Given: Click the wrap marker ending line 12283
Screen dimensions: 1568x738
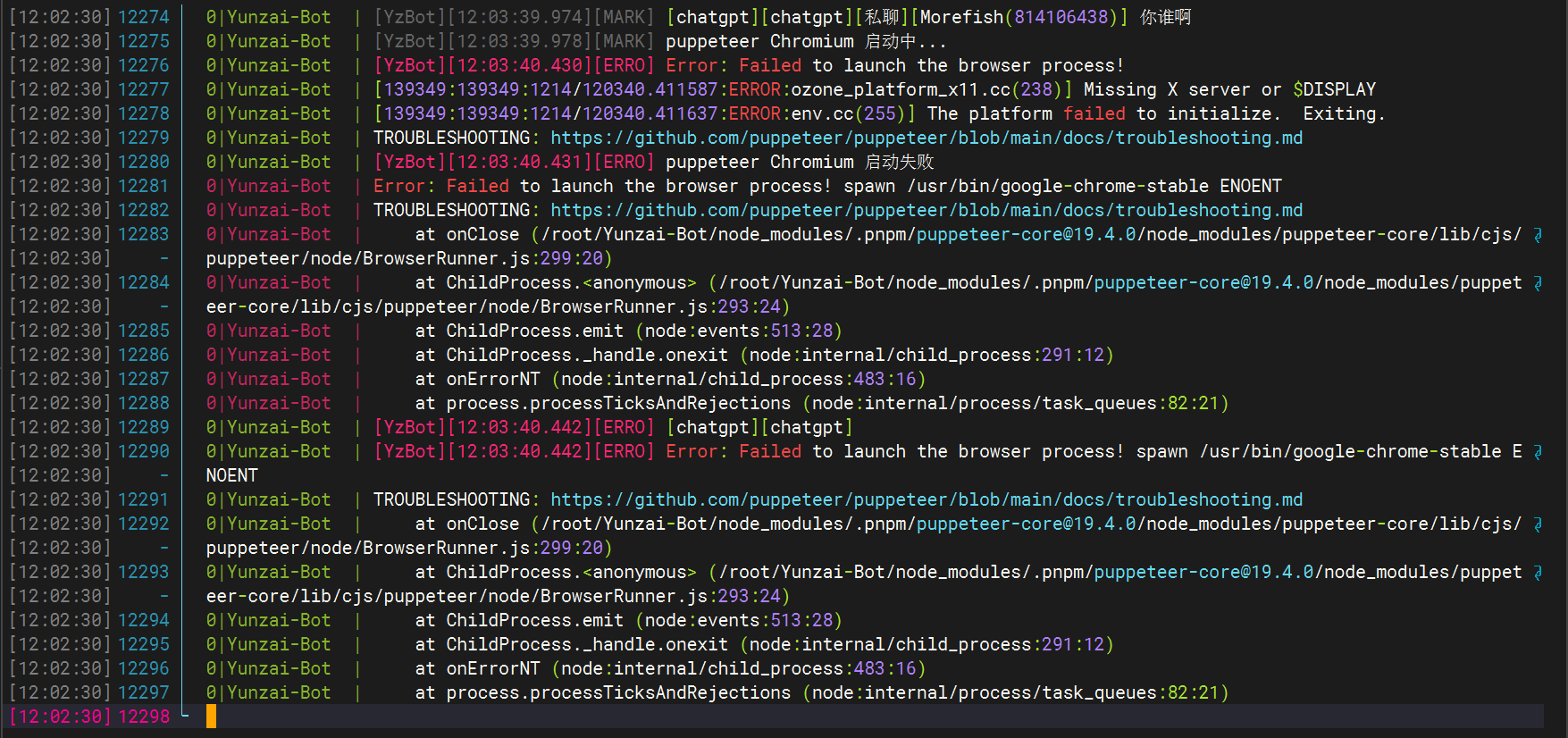Looking at the screenshot, I should [1538, 234].
